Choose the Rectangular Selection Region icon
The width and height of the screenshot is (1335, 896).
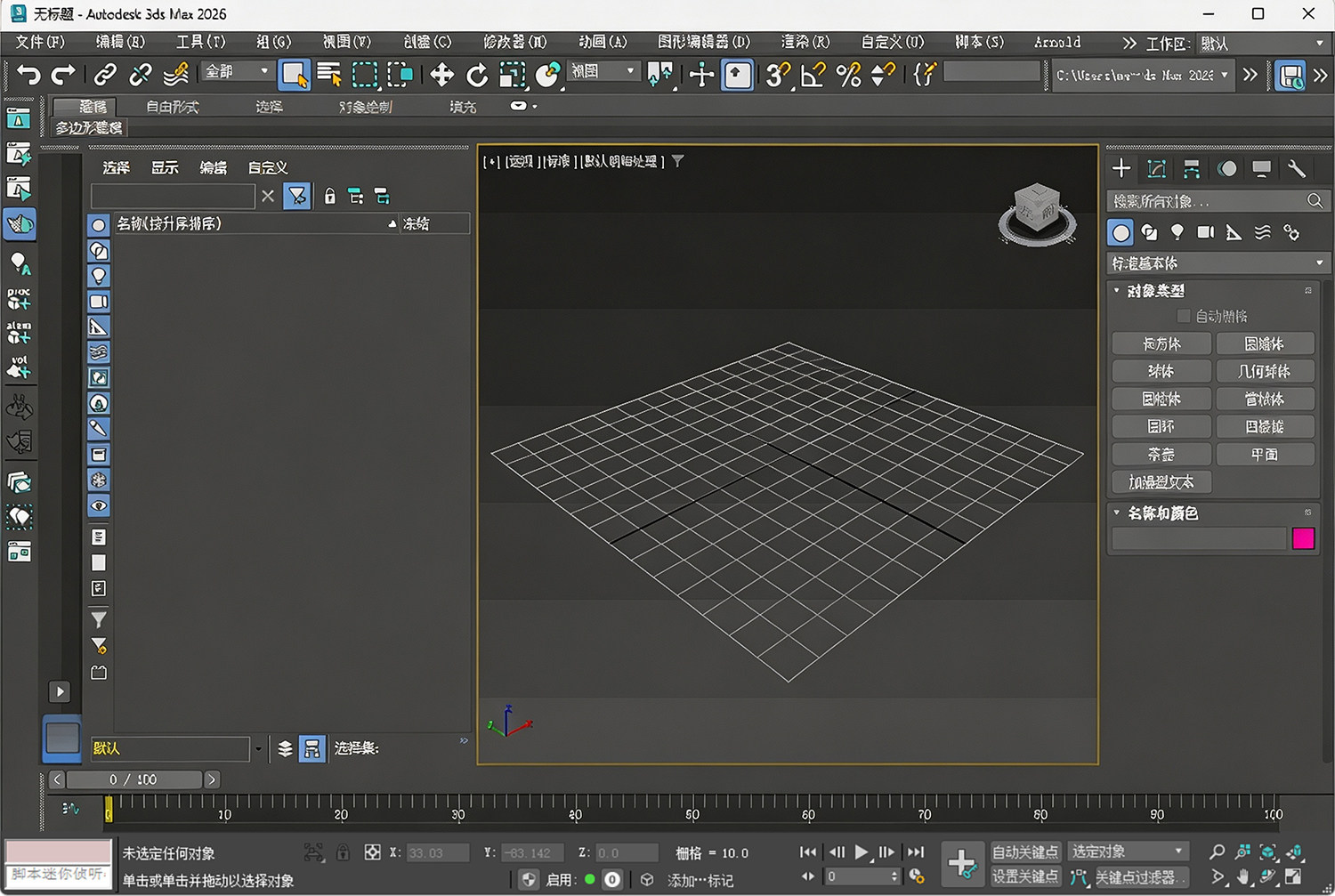(365, 75)
